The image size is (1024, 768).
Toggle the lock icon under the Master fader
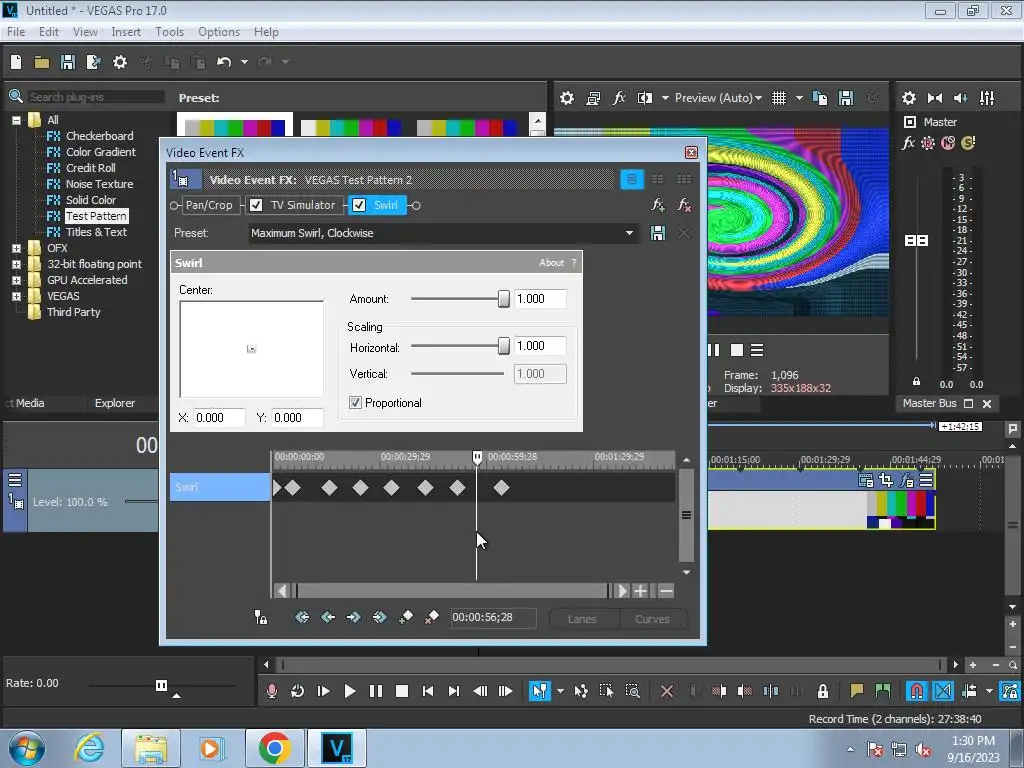pyautogui.click(x=916, y=381)
